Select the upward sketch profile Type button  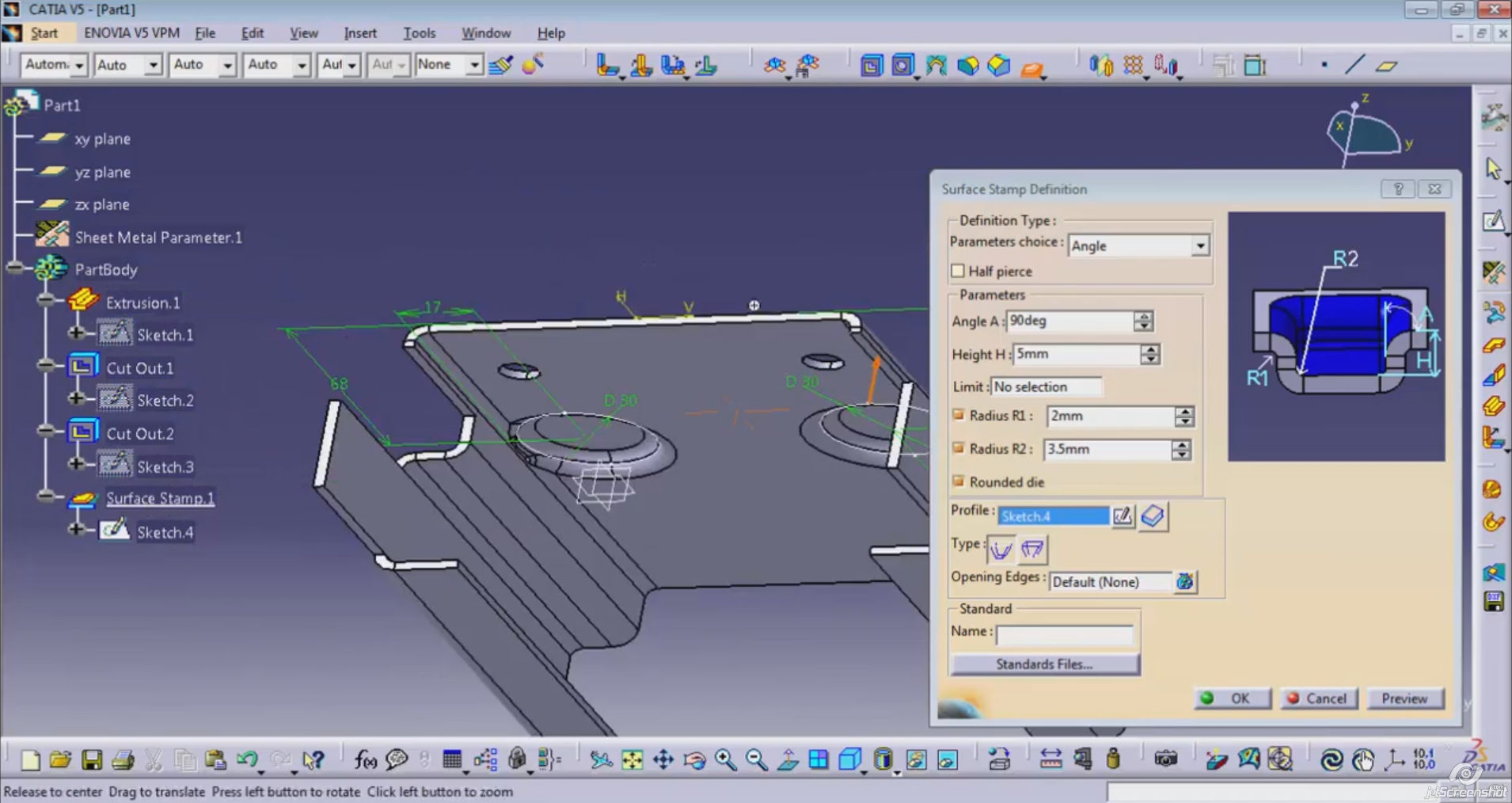[1001, 549]
